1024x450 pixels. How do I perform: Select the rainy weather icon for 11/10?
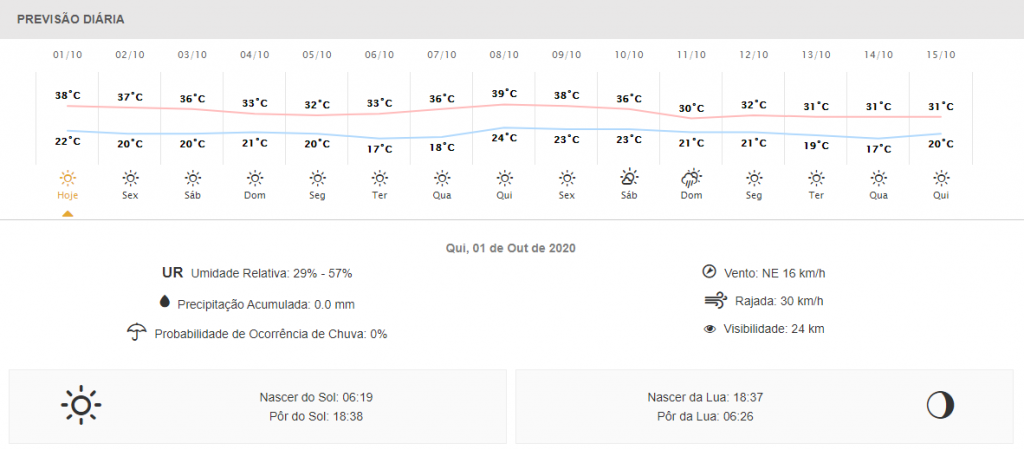[x=691, y=178]
